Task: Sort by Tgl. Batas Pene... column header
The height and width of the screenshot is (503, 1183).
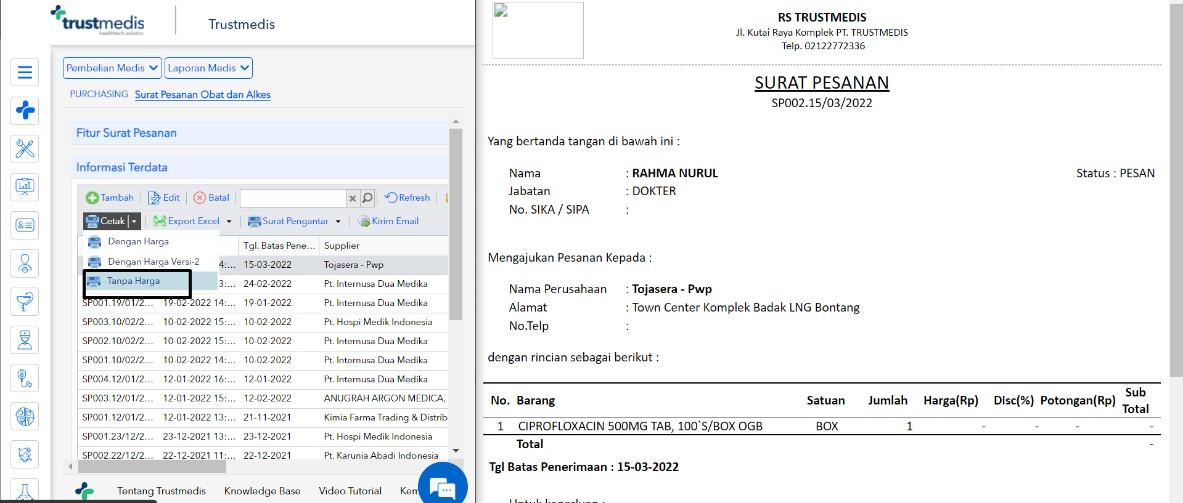Action: 278,246
